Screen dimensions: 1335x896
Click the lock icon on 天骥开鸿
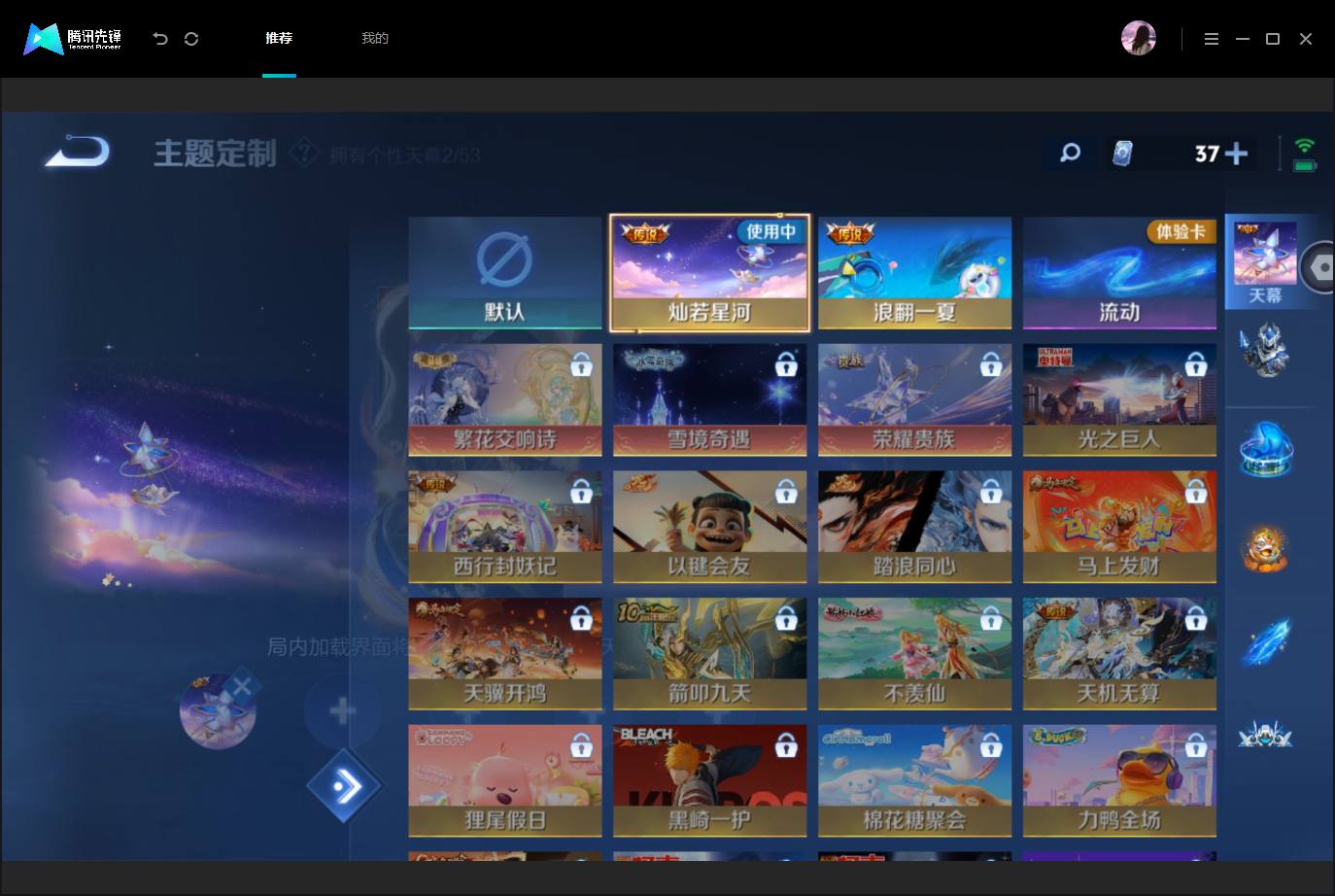tap(582, 618)
